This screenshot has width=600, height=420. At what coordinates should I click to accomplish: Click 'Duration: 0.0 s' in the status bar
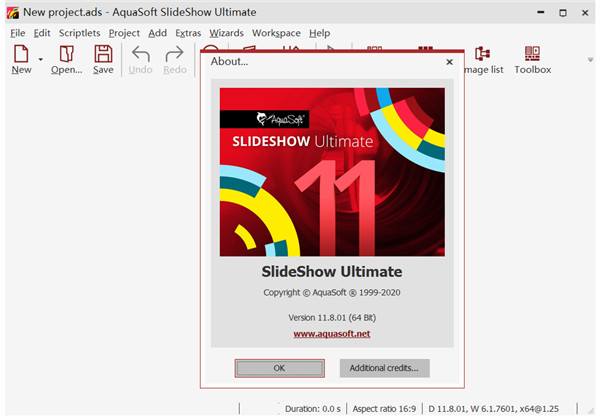coord(313,409)
